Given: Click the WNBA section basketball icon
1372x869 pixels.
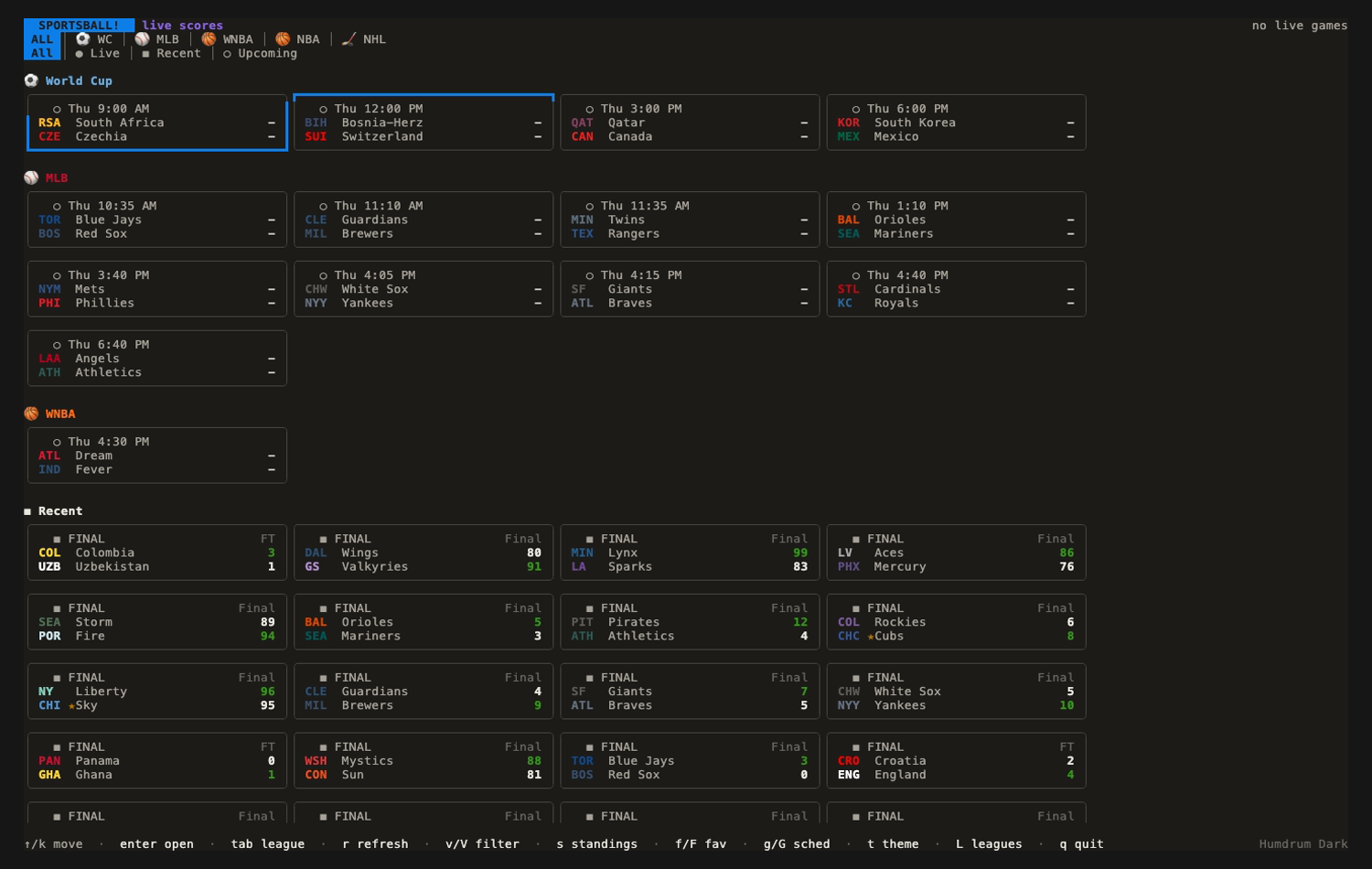Looking at the screenshot, I should click(x=31, y=413).
